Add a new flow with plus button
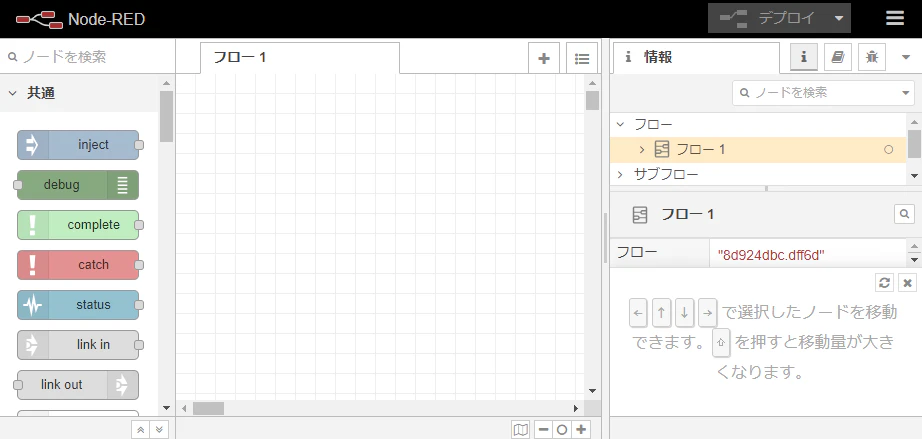Screen dimensions: 922x439 544,58
